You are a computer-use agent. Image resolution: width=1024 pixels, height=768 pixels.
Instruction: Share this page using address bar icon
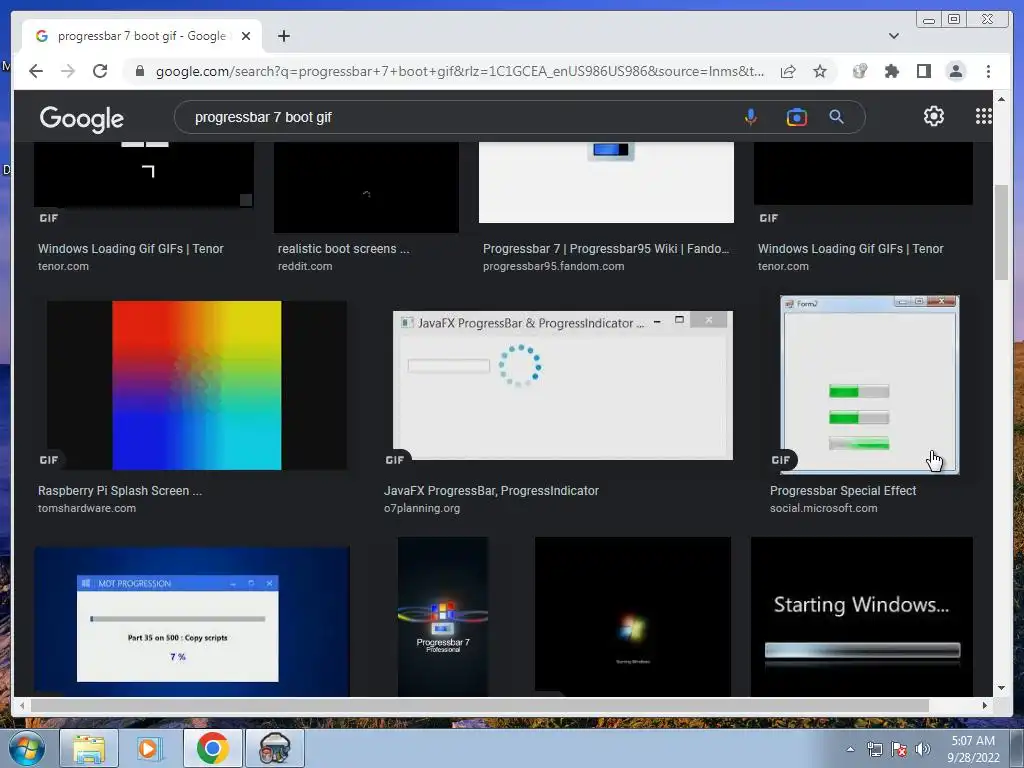(788, 71)
